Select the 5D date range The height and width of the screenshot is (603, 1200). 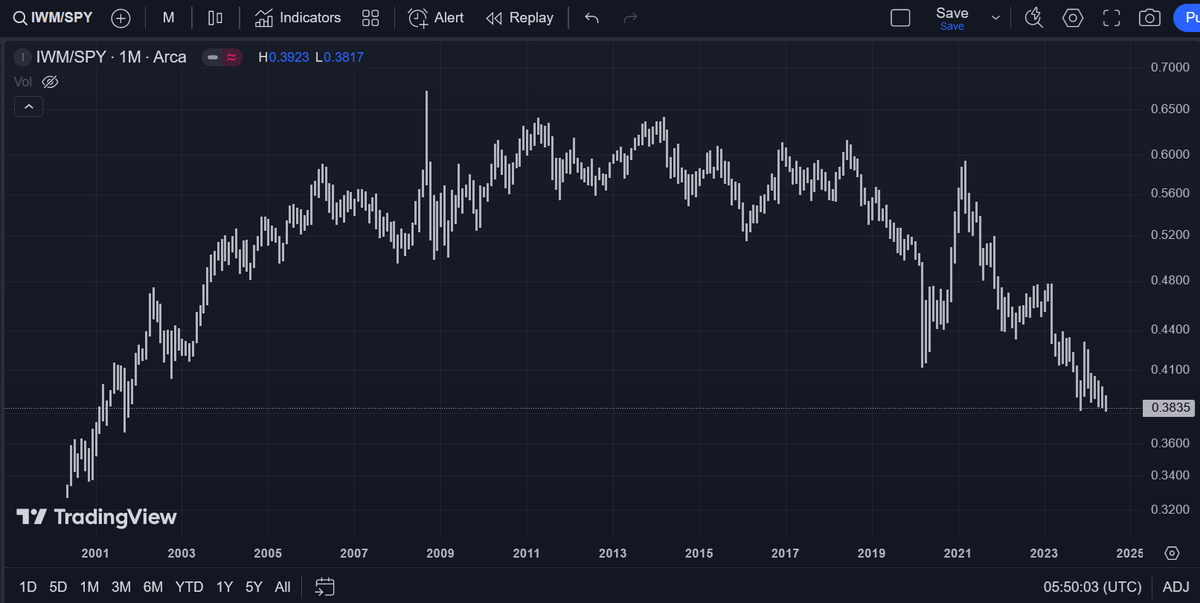click(x=59, y=587)
